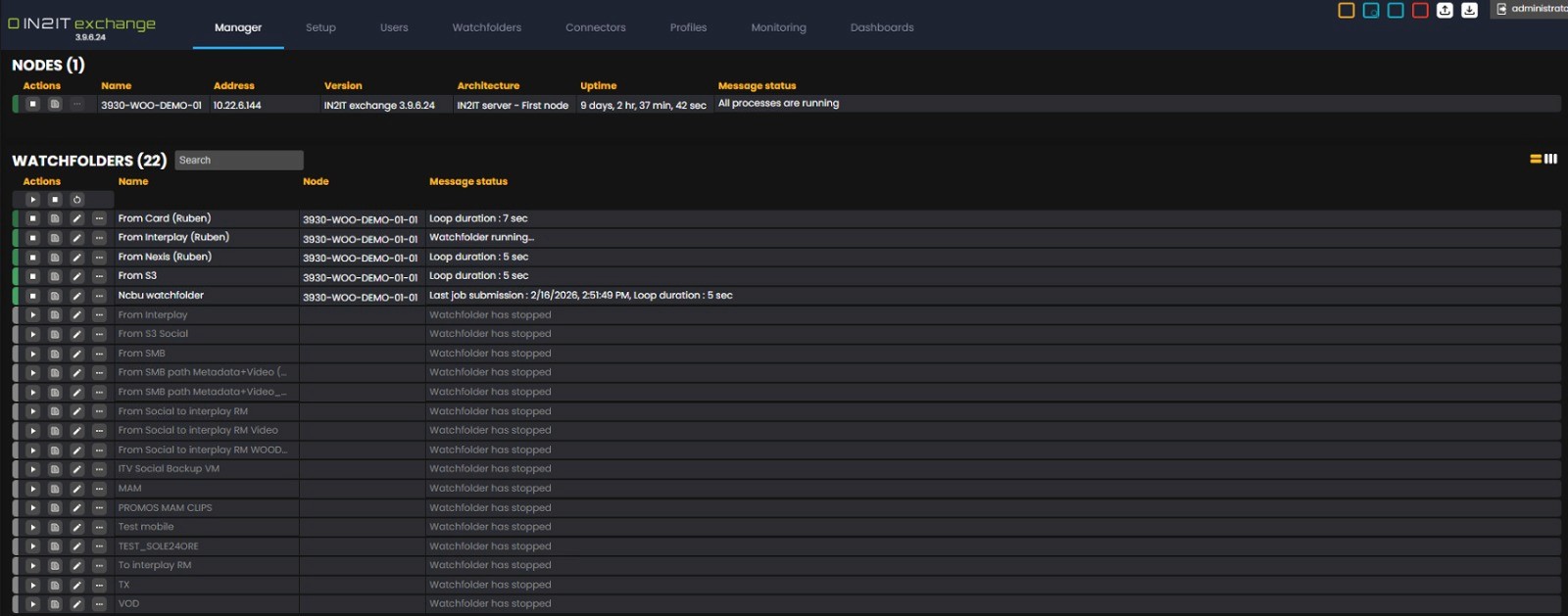Open log document for node 3930-WOO-DEMO-01
This screenshot has height=616, width=1568.
click(x=55, y=104)
